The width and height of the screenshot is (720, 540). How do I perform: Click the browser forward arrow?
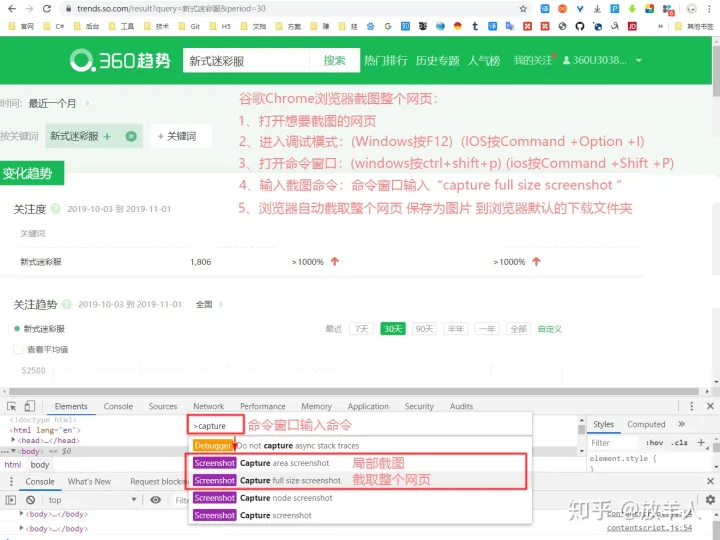click(x=29, y=9)
